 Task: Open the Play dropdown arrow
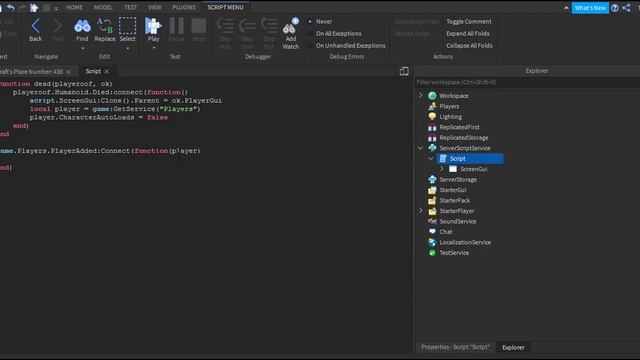tap(153, 49)
